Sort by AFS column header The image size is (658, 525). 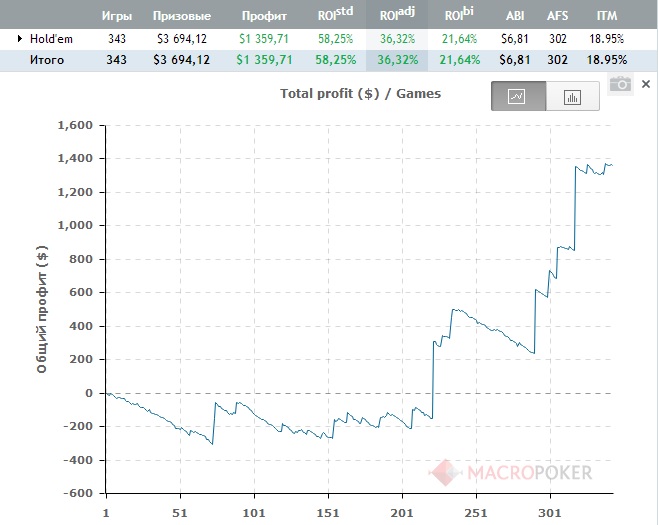pyautogui.click(x=557, y=16)
